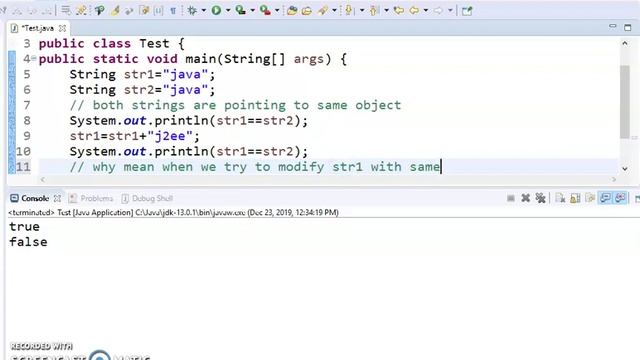Image resolution: width=640 pixels, height=360 pixels.
Task: Click the Previous Annotation up-arrow icon
Action: (373, 10)
